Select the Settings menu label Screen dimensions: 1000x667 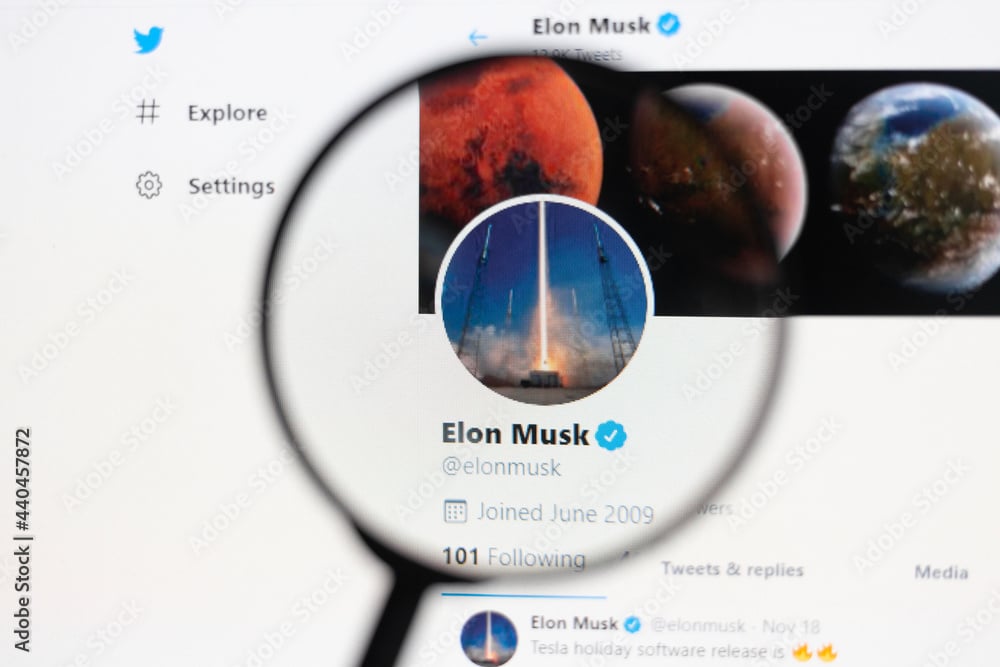232,186
